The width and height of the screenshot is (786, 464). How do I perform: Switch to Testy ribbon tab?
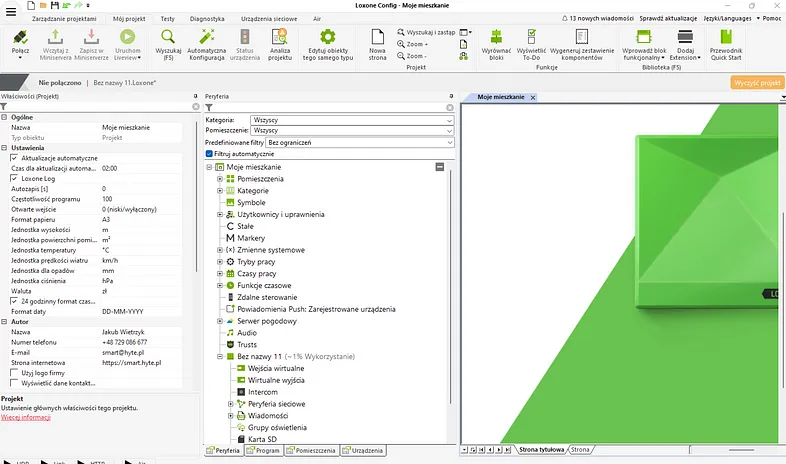[167, 19]
